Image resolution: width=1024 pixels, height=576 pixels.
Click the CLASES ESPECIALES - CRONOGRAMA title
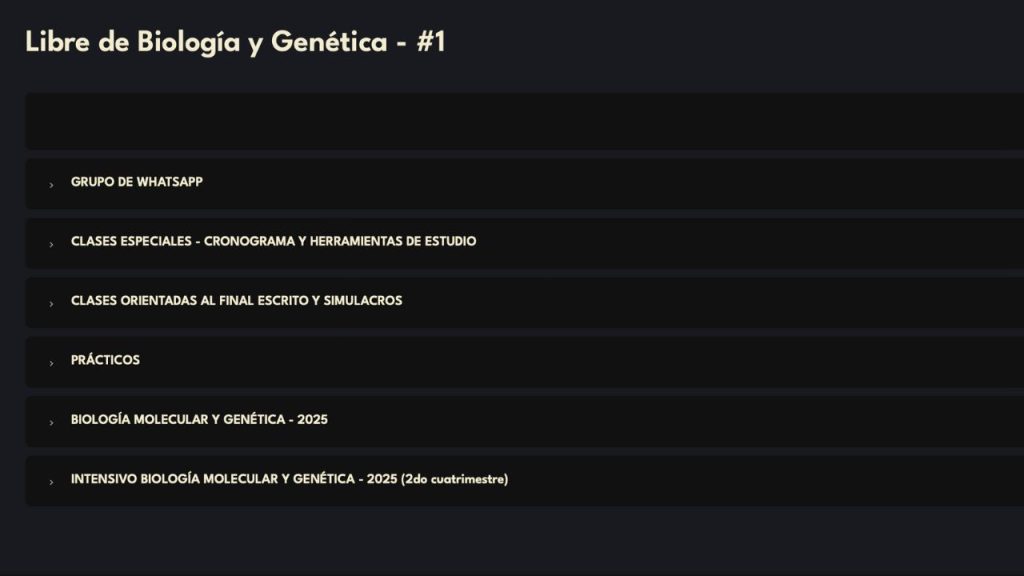(273, 241)
